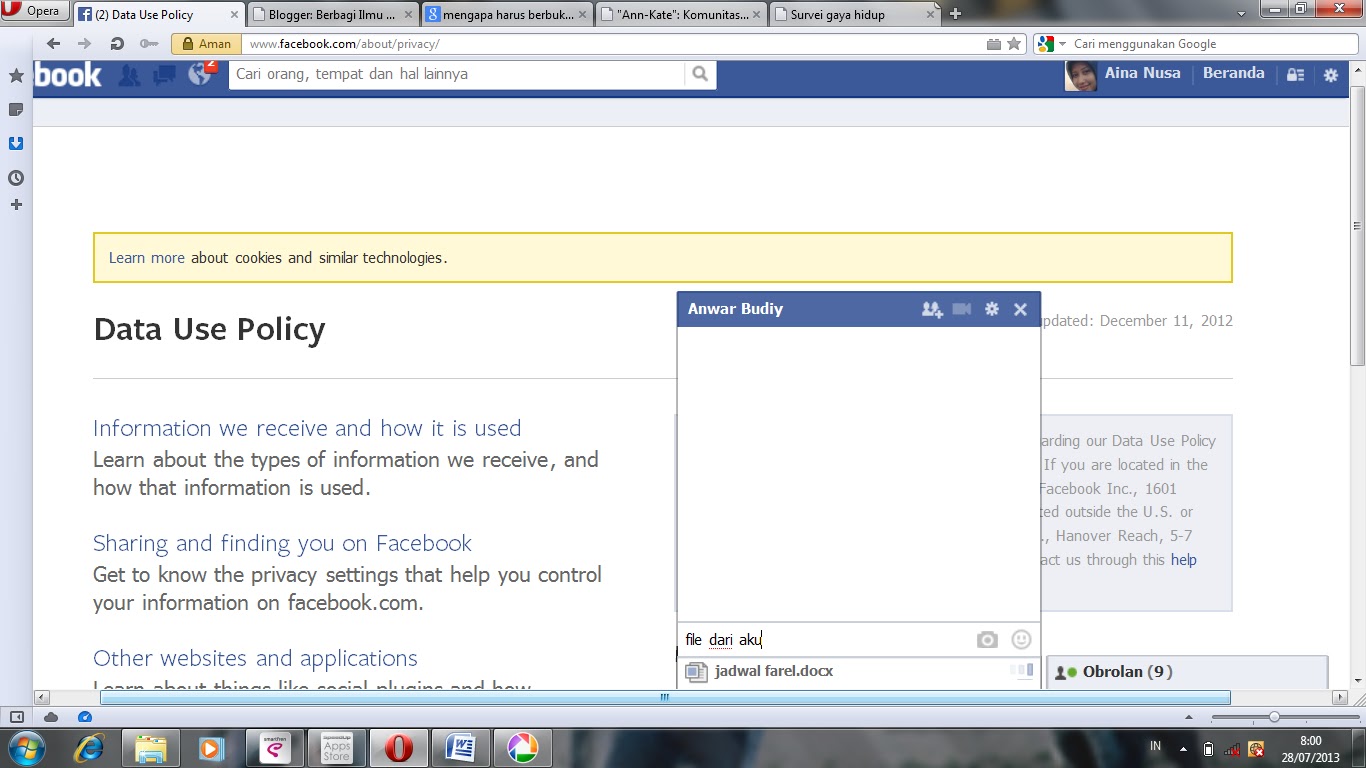Open the keyboard language selector showing IN
Screen dimensions: 1366x768
1154,745
